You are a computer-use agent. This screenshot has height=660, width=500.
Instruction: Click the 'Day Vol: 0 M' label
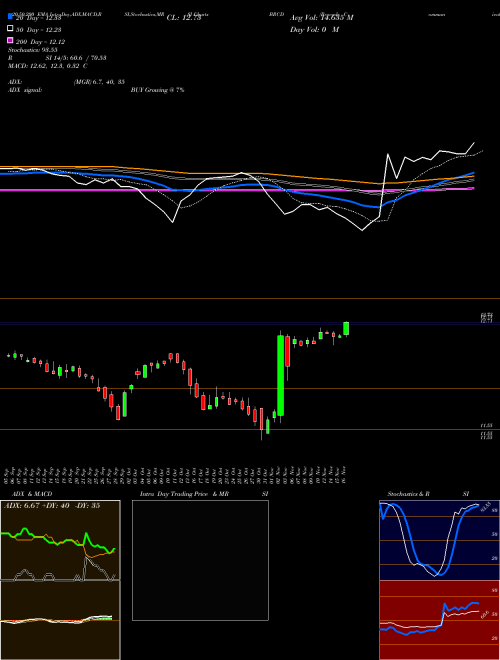point(314,30)
